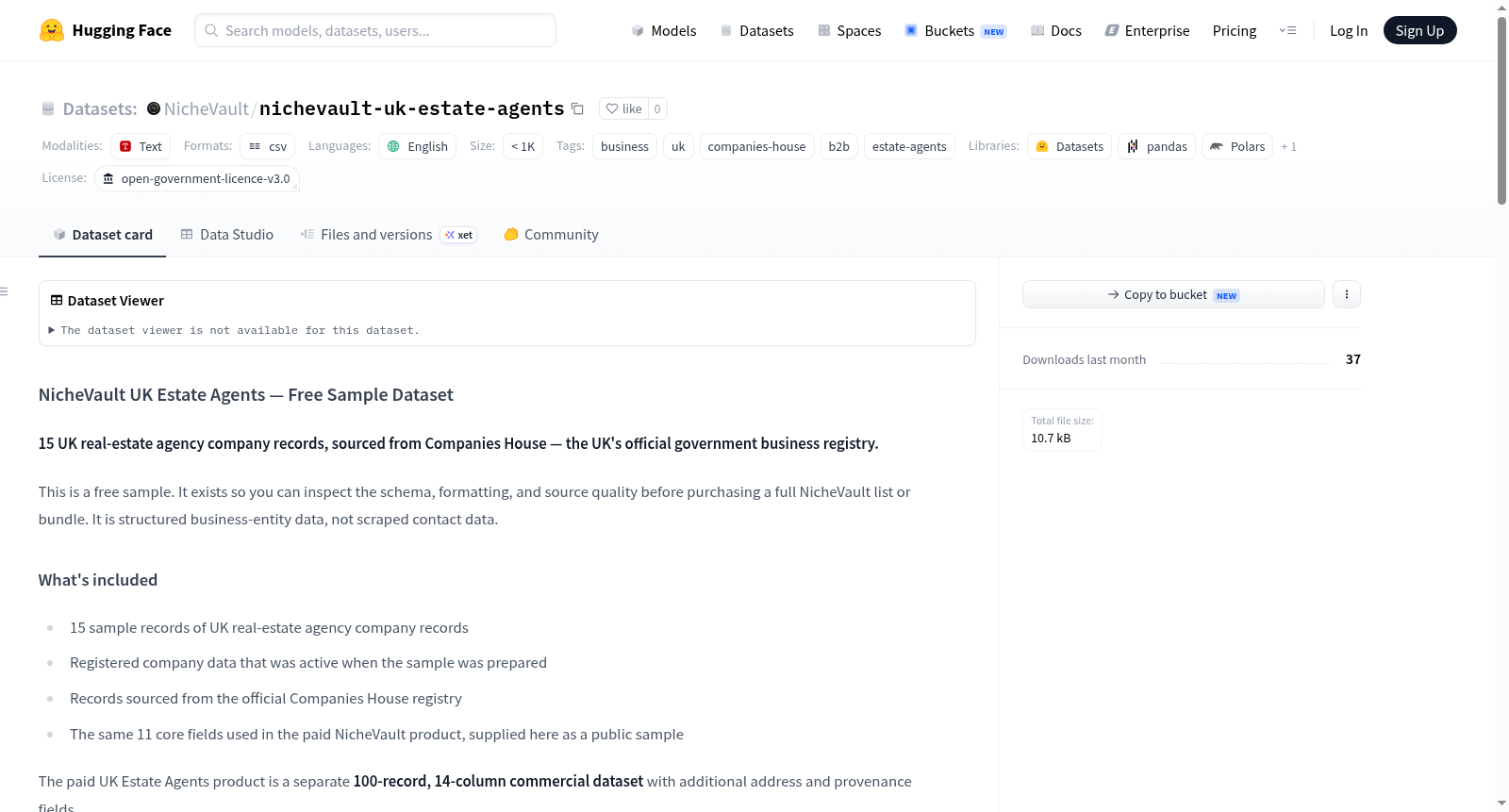Open Buckets in the navigation
Screen dimensions: 1509x812
955,30
